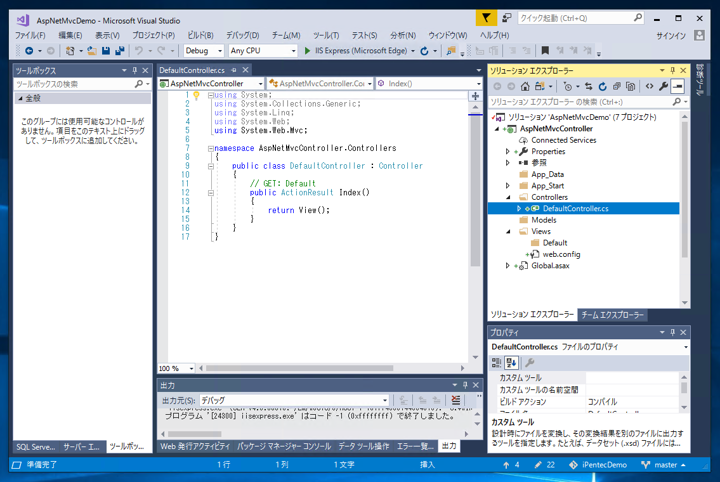Open Properties via the wrench icon in Solution Explorer
This screenshot has width=720, height=482.
point(664,86)
